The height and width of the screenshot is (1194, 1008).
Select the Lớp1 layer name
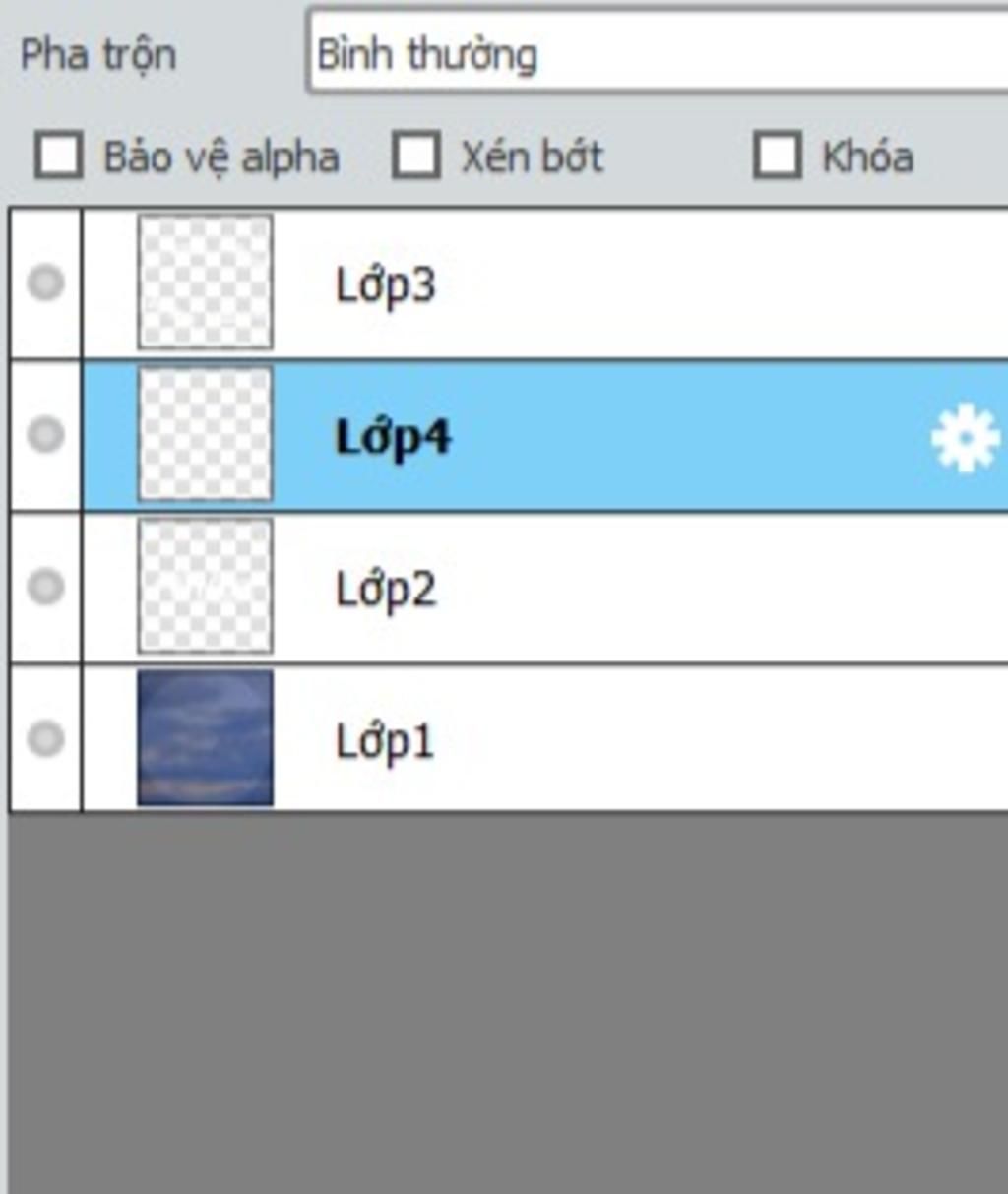pos(384,741)
